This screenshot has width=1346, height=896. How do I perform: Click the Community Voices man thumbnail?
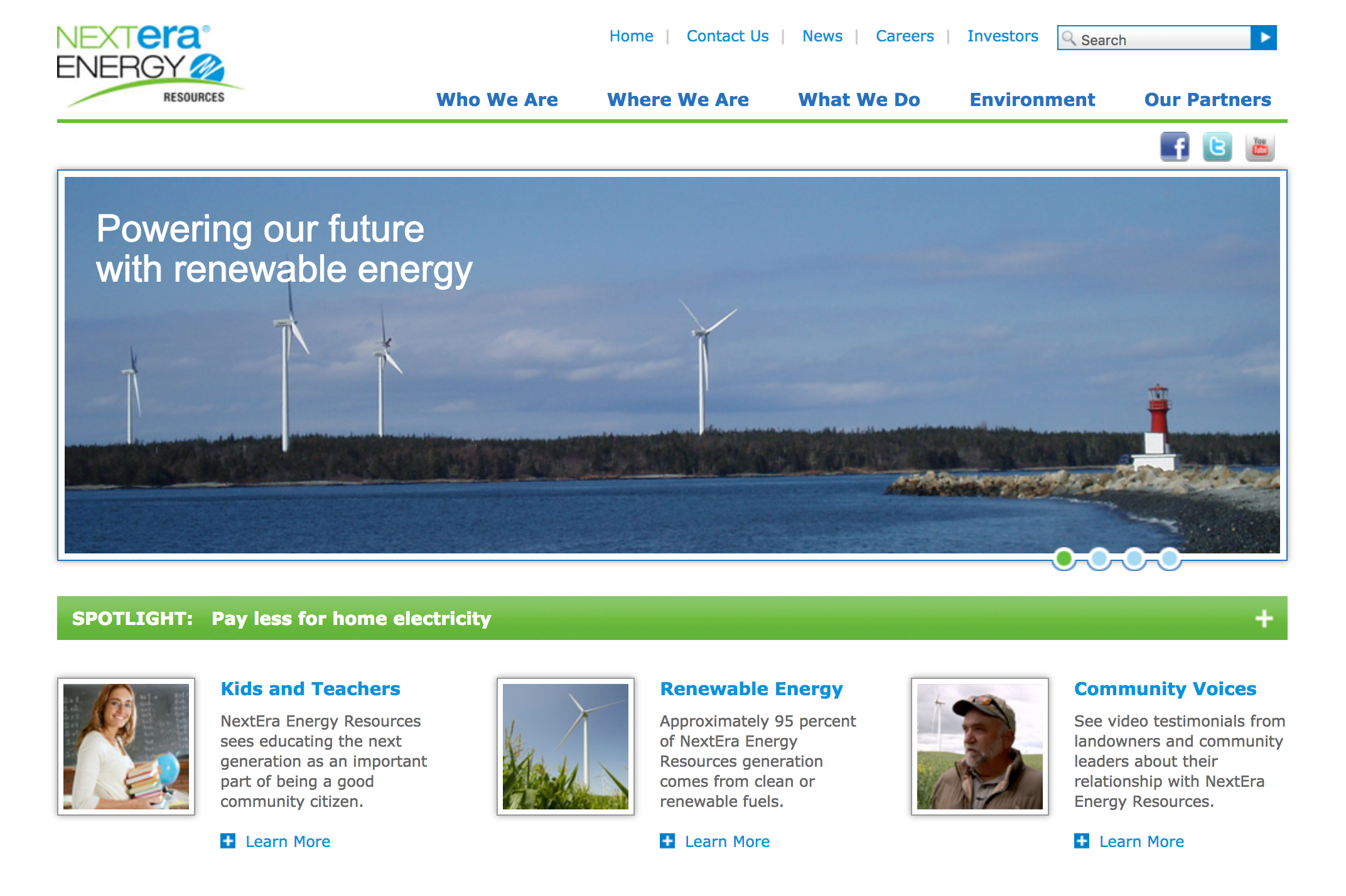[979, 747]
